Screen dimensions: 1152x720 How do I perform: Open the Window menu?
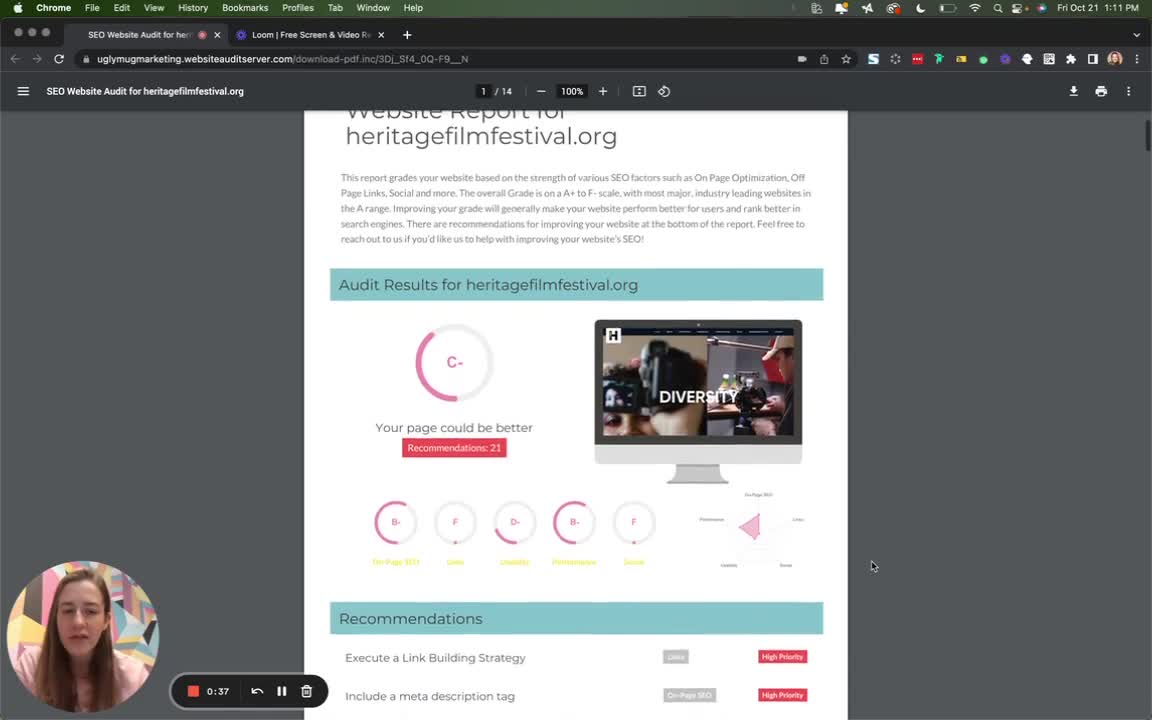point(372,8)
